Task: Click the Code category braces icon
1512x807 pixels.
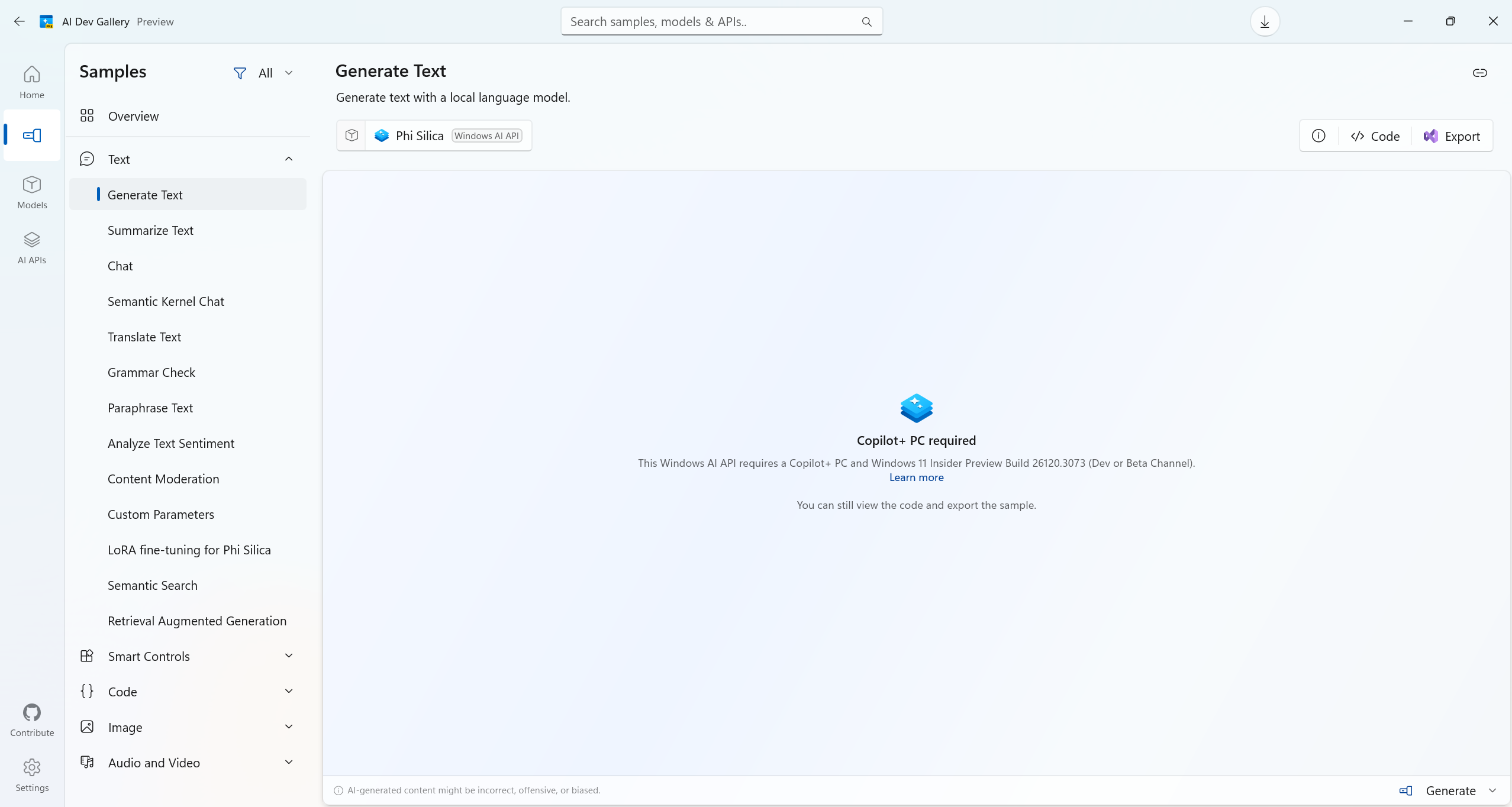Action: pos(87,691)
